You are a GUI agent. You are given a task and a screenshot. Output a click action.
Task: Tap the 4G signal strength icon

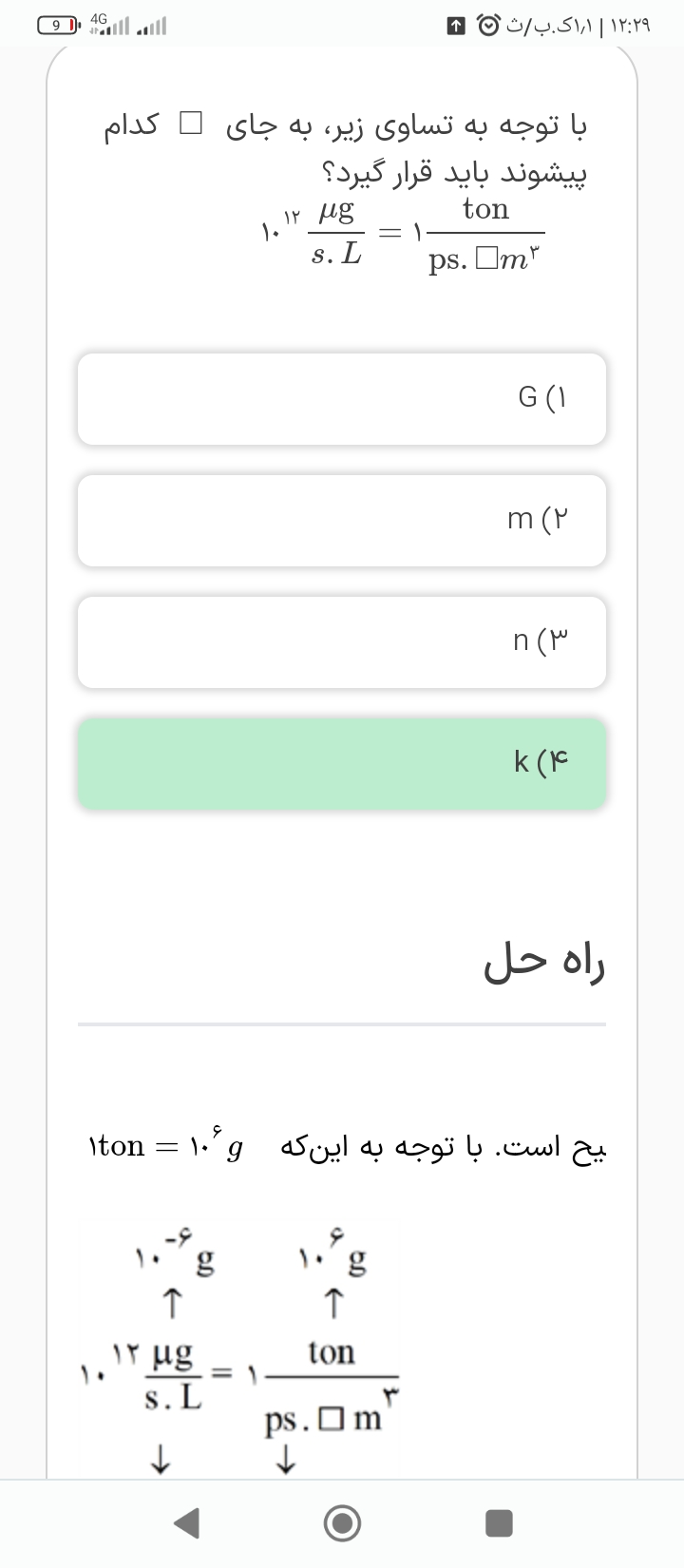click(107, 25)
